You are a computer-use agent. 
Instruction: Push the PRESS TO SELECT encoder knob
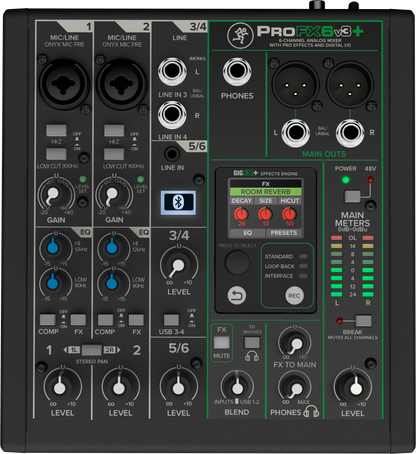click(x=237, y=263)
